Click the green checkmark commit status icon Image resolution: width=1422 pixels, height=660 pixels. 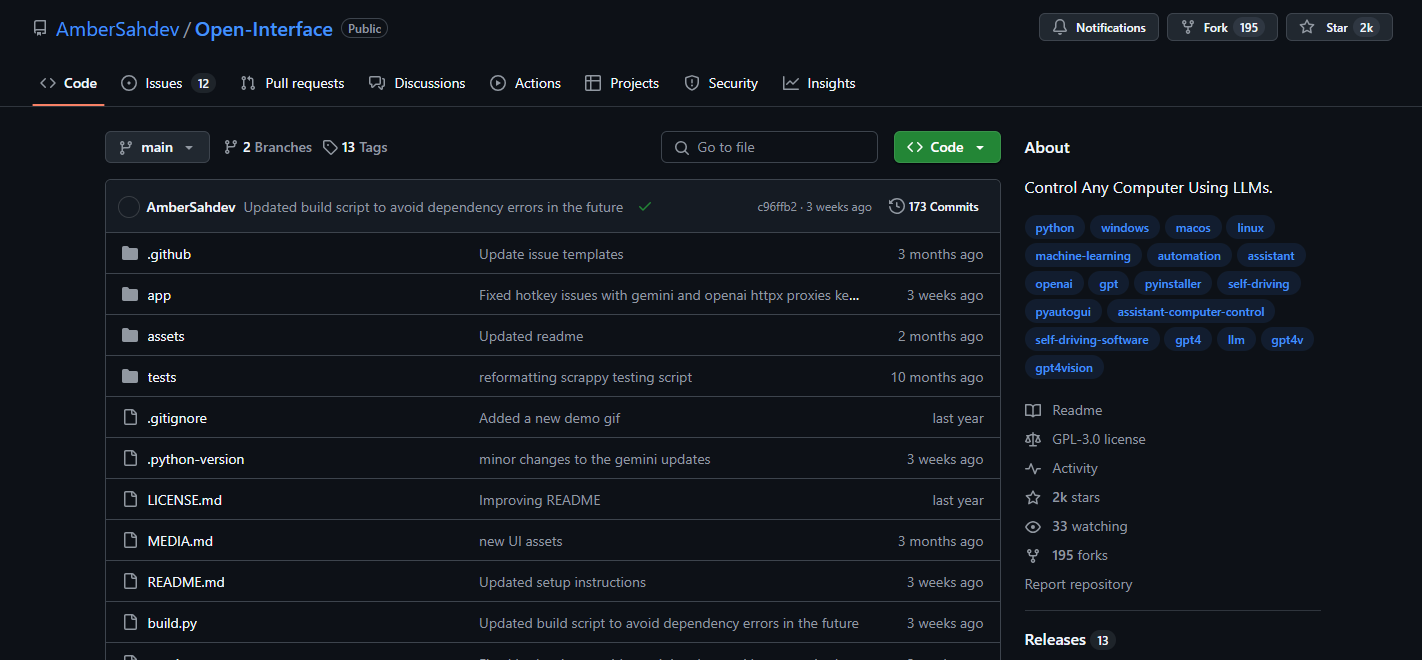(x=645, y=207)
